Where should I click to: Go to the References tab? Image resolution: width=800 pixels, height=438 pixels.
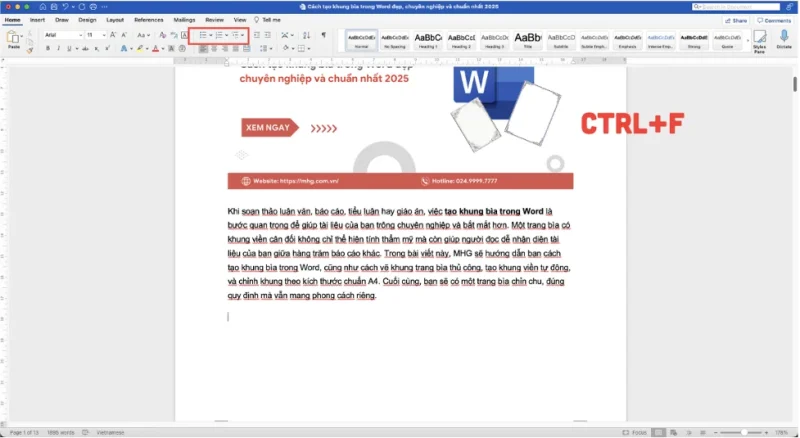tap(148, 20)
